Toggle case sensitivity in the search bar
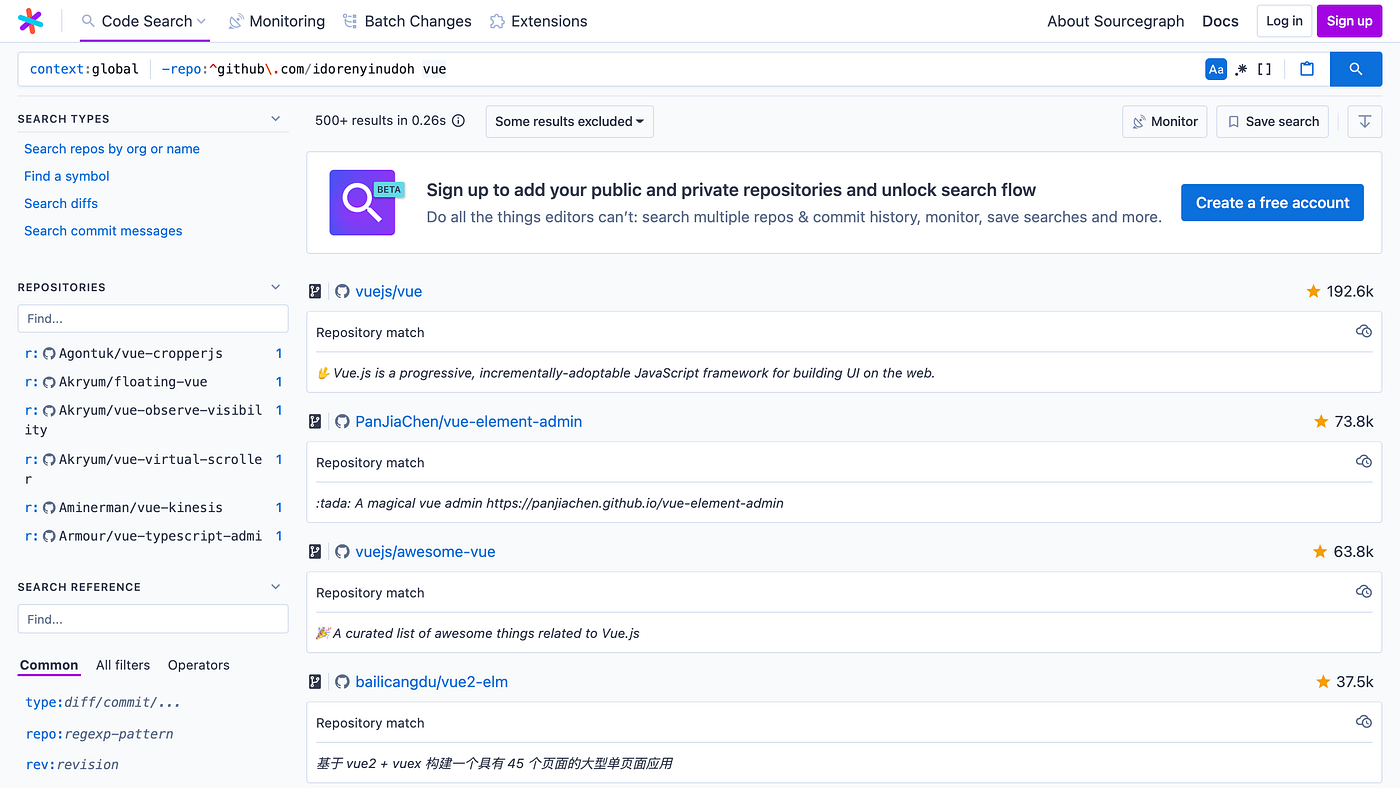 [1216, 69]
